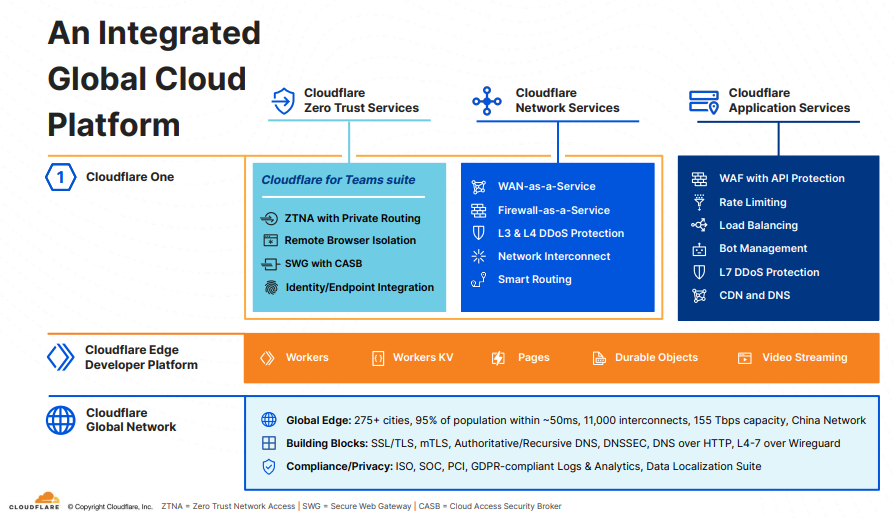Click the Remote Browser Isolation icon
This screenshot has width=894, height=518.
tap(270, 240)
